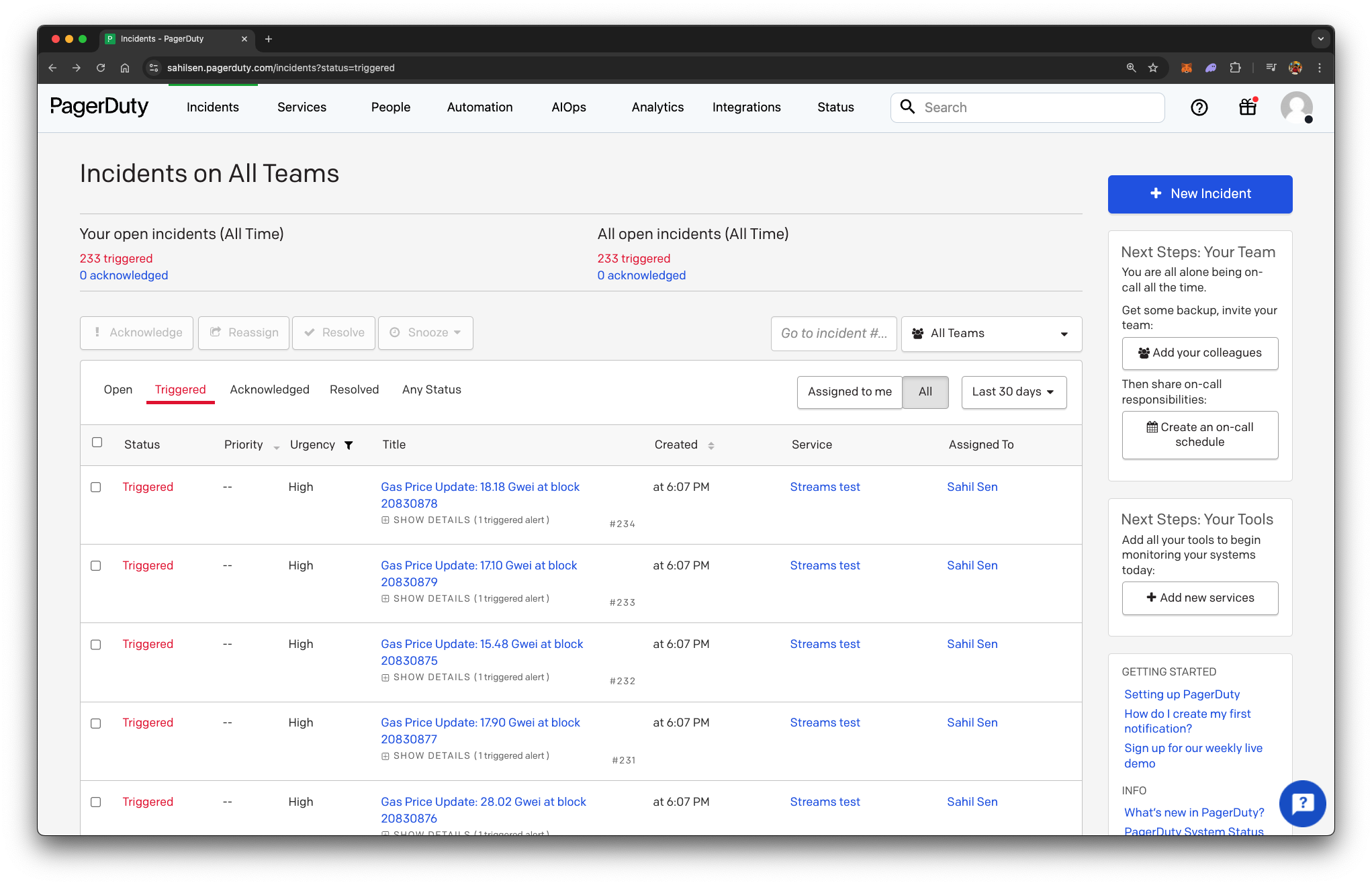1372x885 pixels.
Task: Filter by Urgency funnel icon
Action: click(349, 445)
